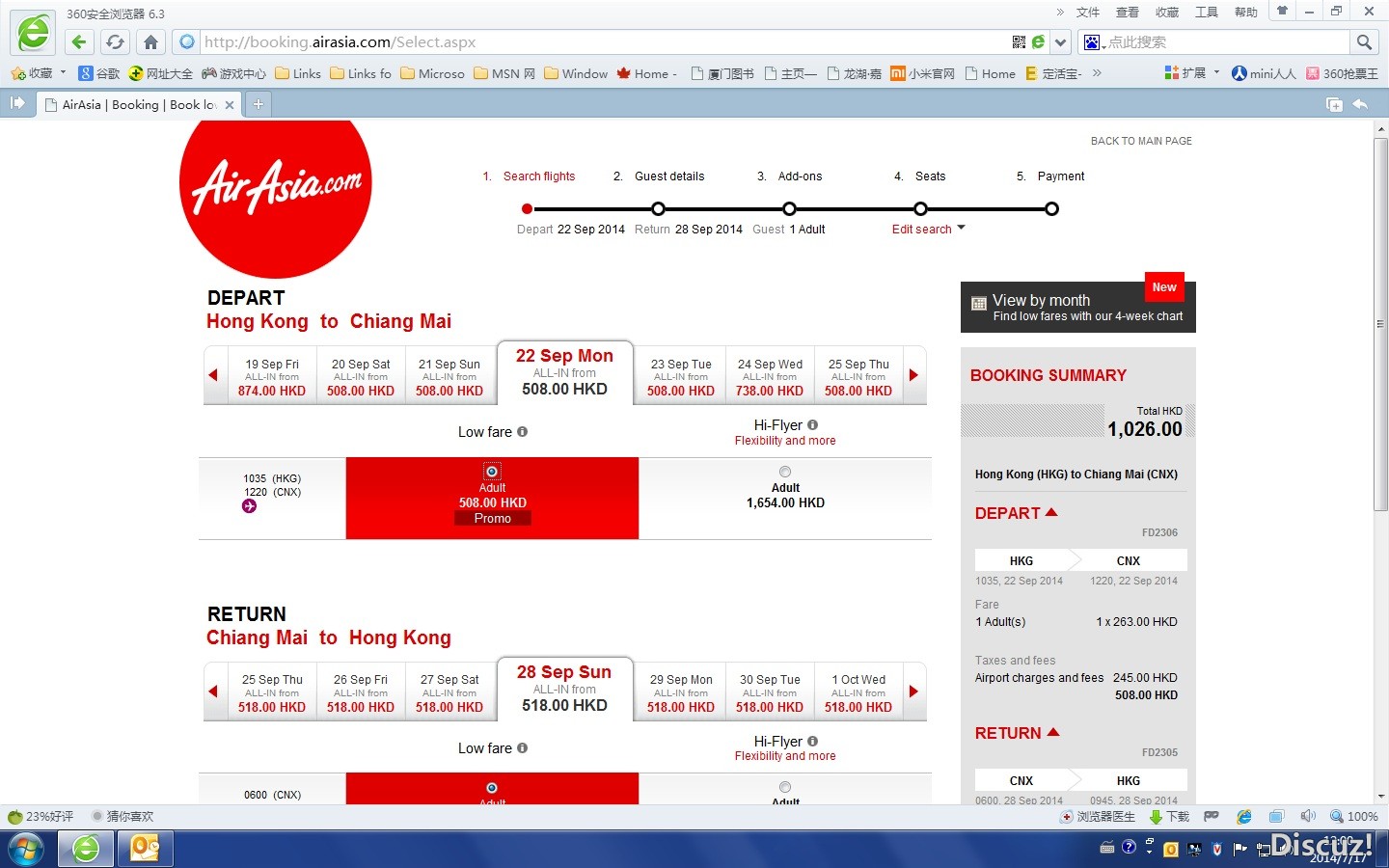Click the Payment progress step circle
The image size is (1389, 868).
pos(1051,208)
